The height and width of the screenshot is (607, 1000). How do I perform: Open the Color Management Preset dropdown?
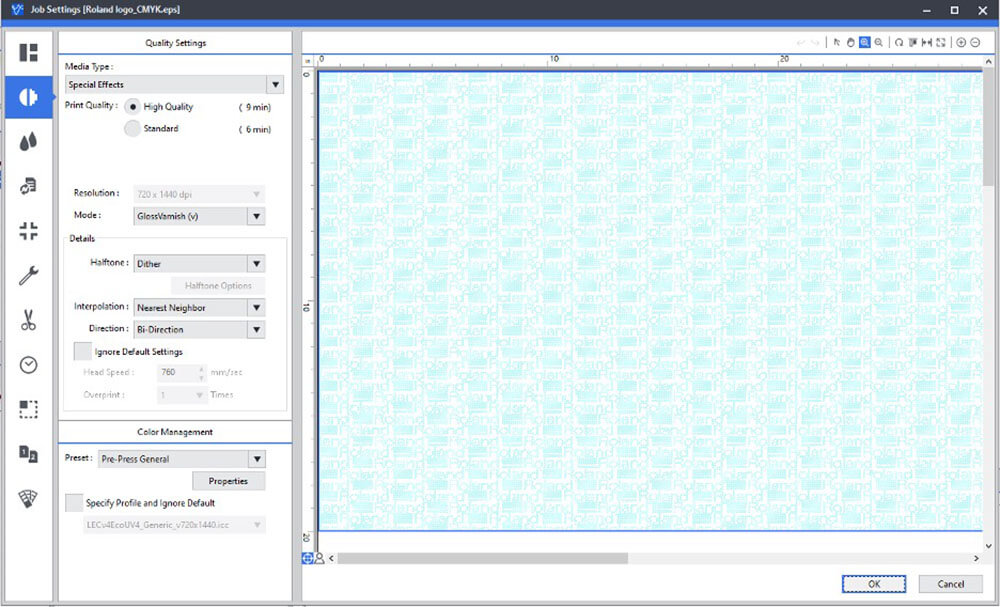tap(181, 459)
